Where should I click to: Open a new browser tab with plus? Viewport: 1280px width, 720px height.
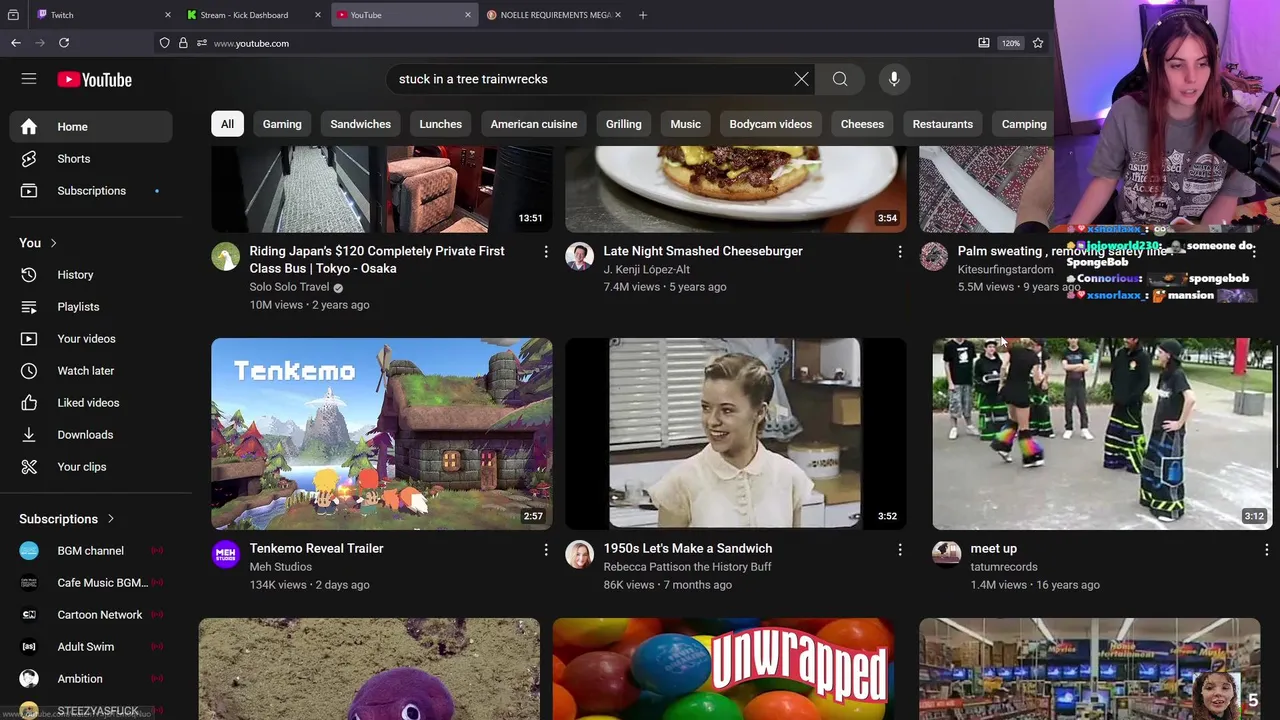pyautogui.click(x=643, y=15)
